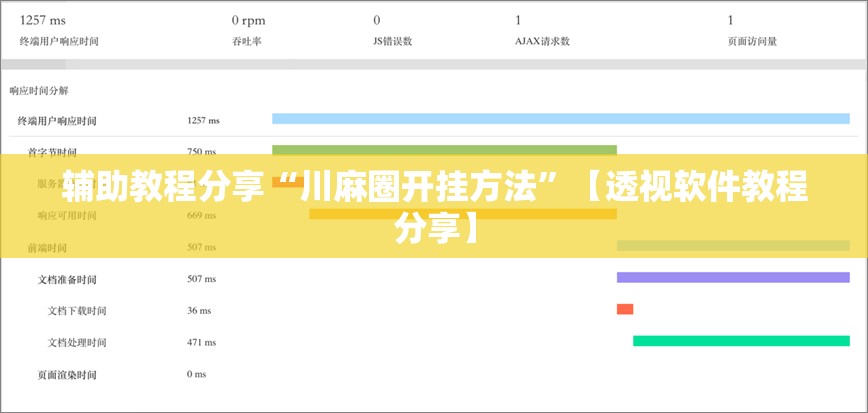The width and height of the screenshot is (868, 413).
Task: Click the dark thumb of the horizontal gray scrollbar
Action: tap(33, 64)
